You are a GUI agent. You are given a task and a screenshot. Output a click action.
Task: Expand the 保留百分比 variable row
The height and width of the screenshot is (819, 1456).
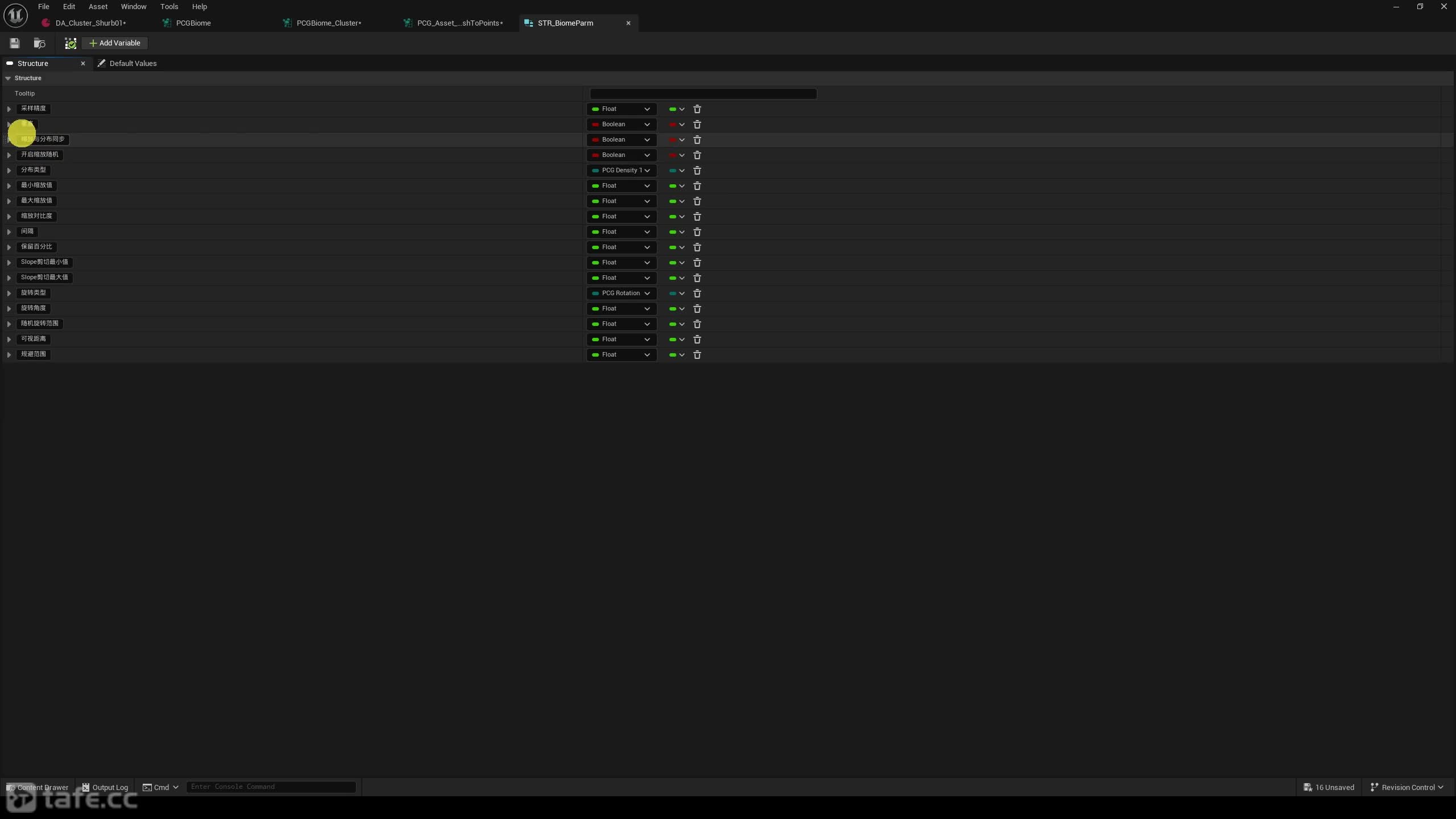click(x=9, y=247)
